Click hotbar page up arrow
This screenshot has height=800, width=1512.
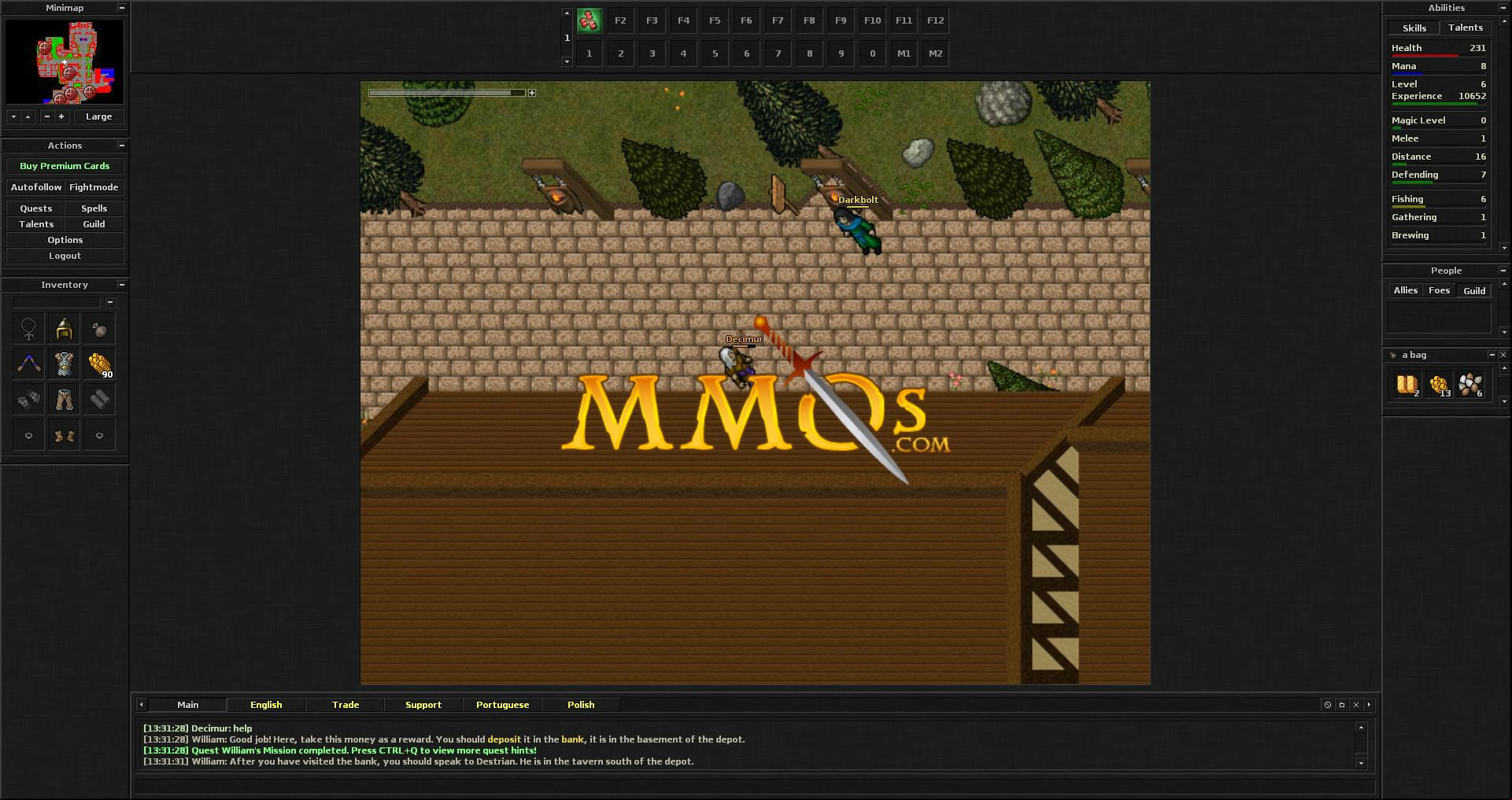(567, 13)
